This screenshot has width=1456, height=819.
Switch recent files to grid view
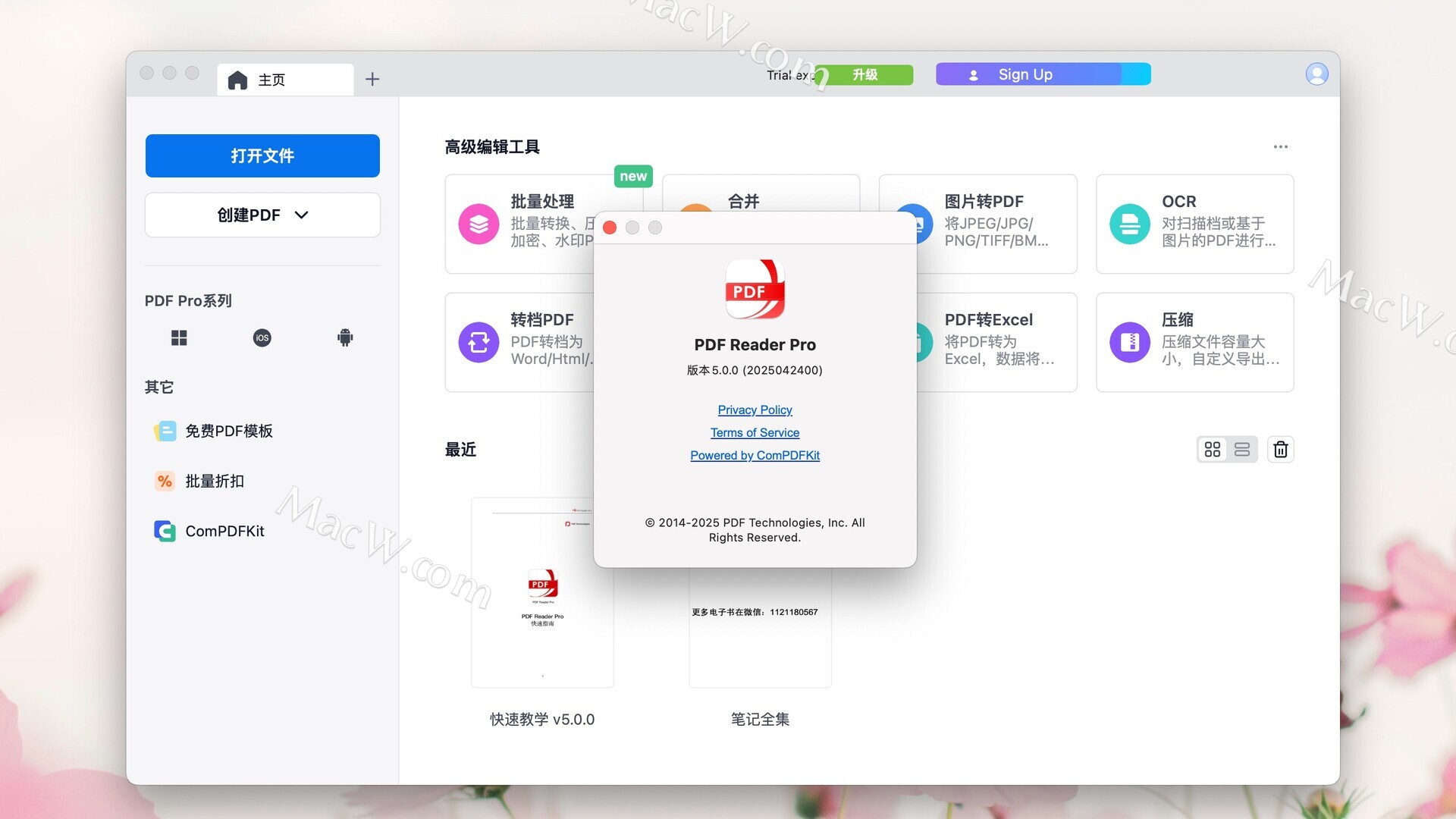point(1213,450)
